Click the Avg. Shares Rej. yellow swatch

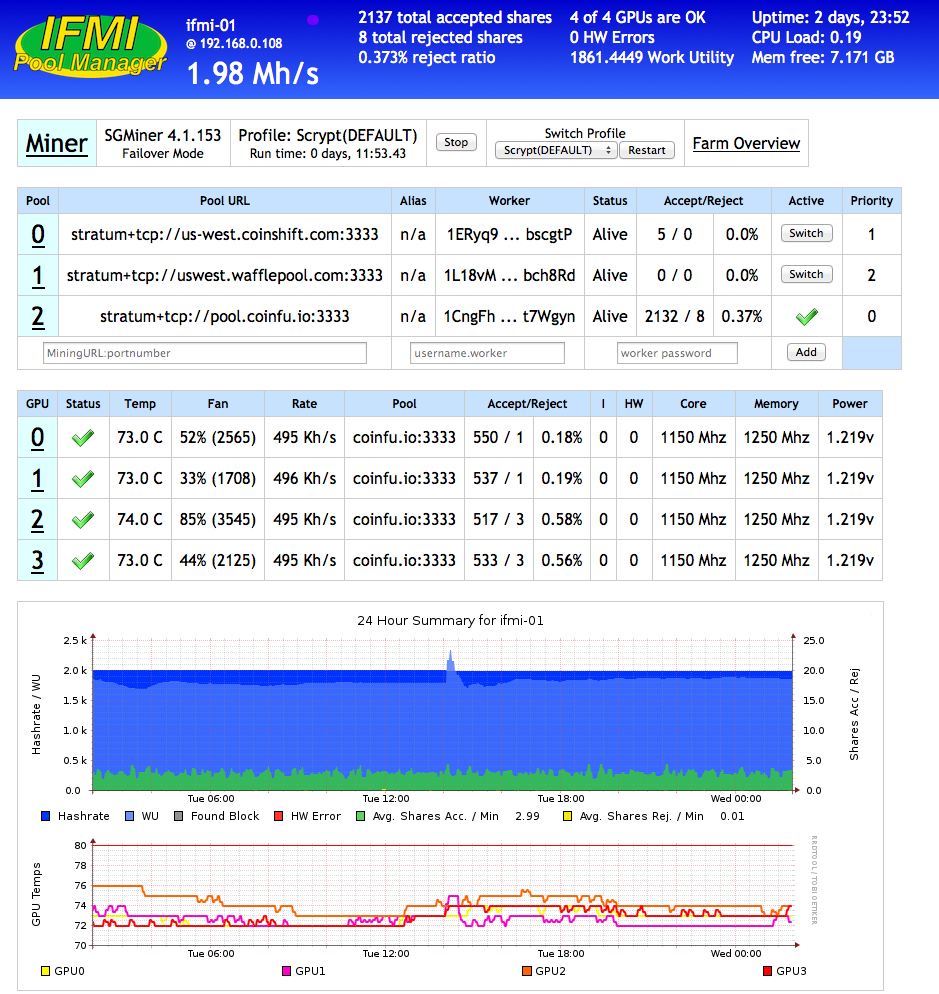567,816
